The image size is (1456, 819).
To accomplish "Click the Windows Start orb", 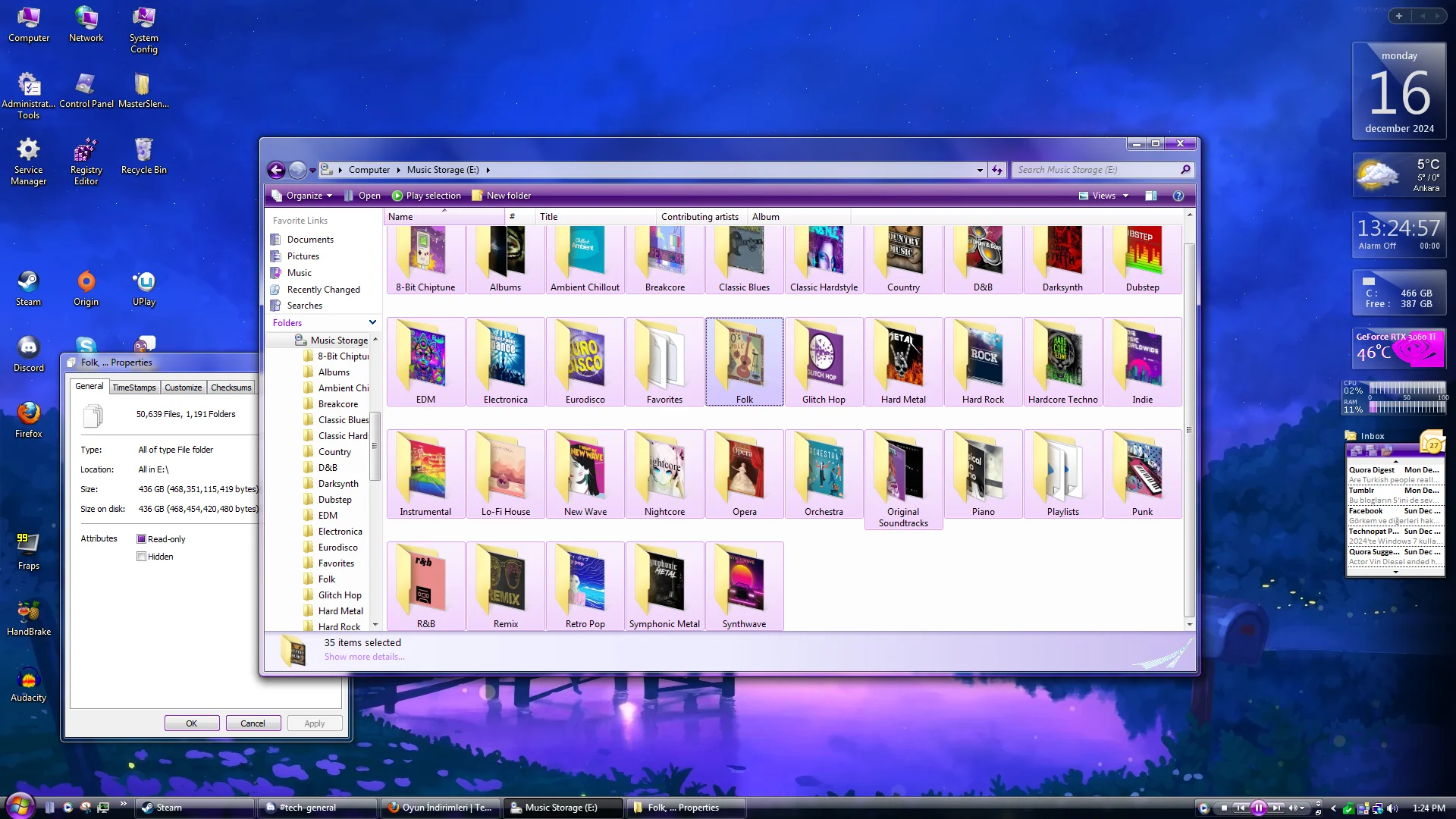I will 20,805.
